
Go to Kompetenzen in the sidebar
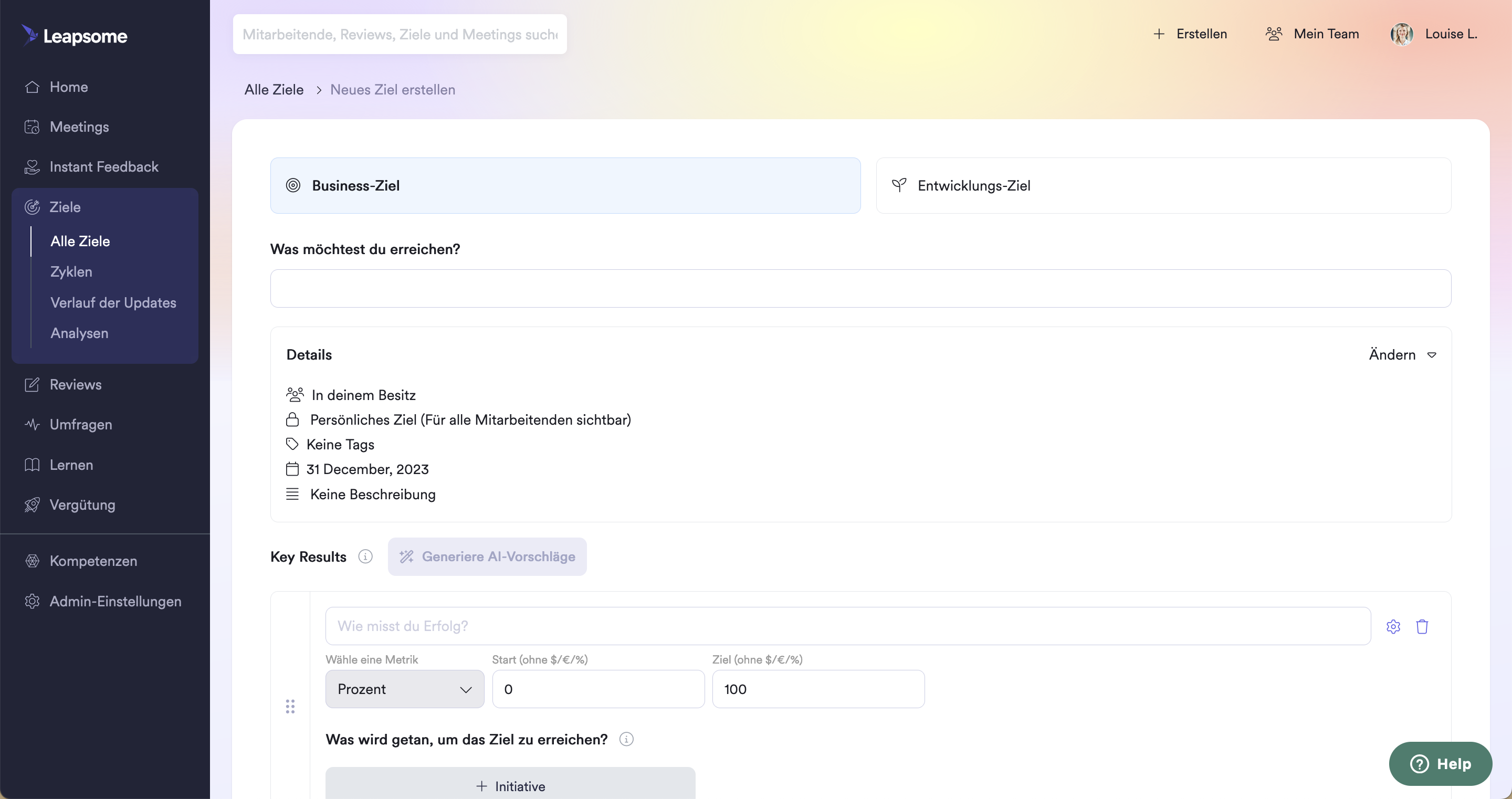(x=93, y=561)
